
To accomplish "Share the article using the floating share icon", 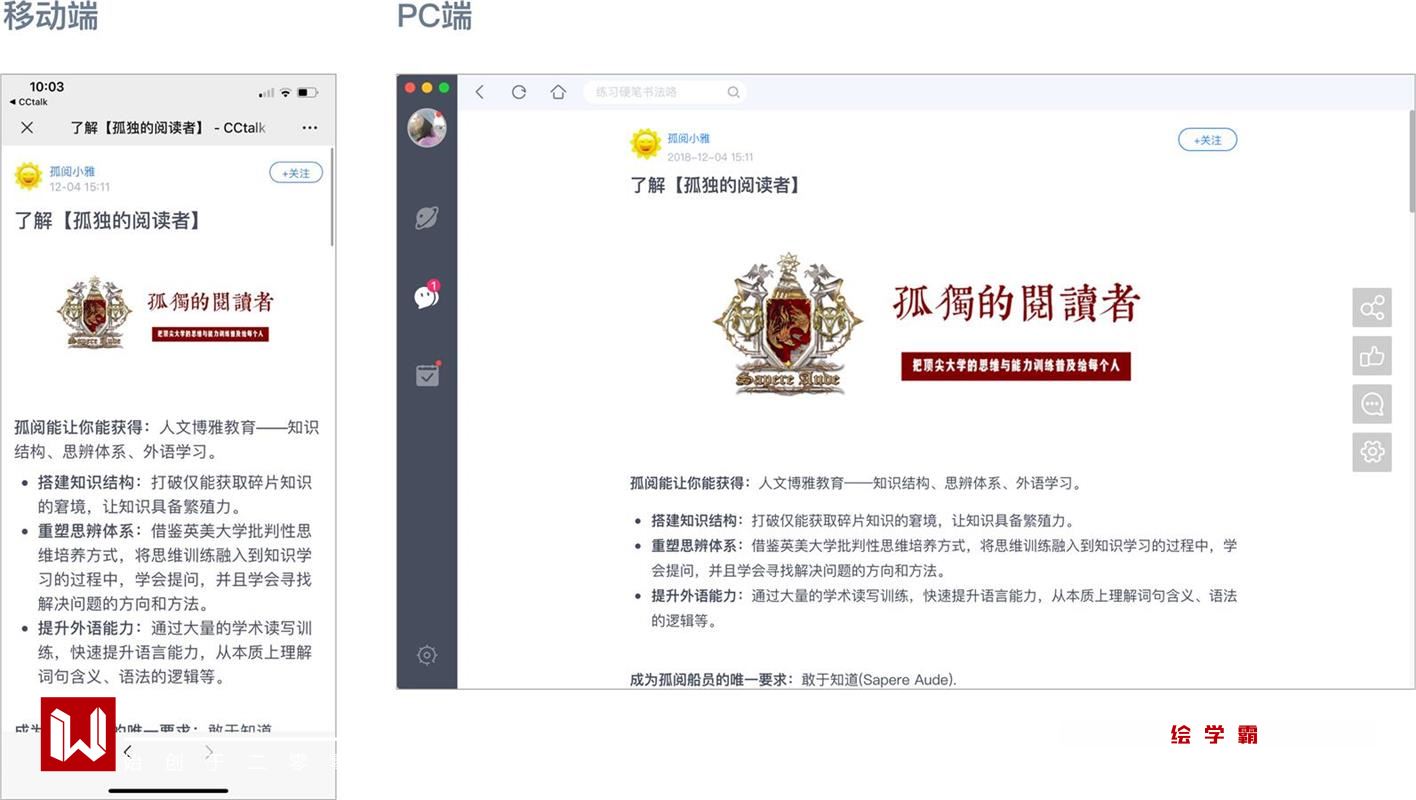I will coord(1372,308).
